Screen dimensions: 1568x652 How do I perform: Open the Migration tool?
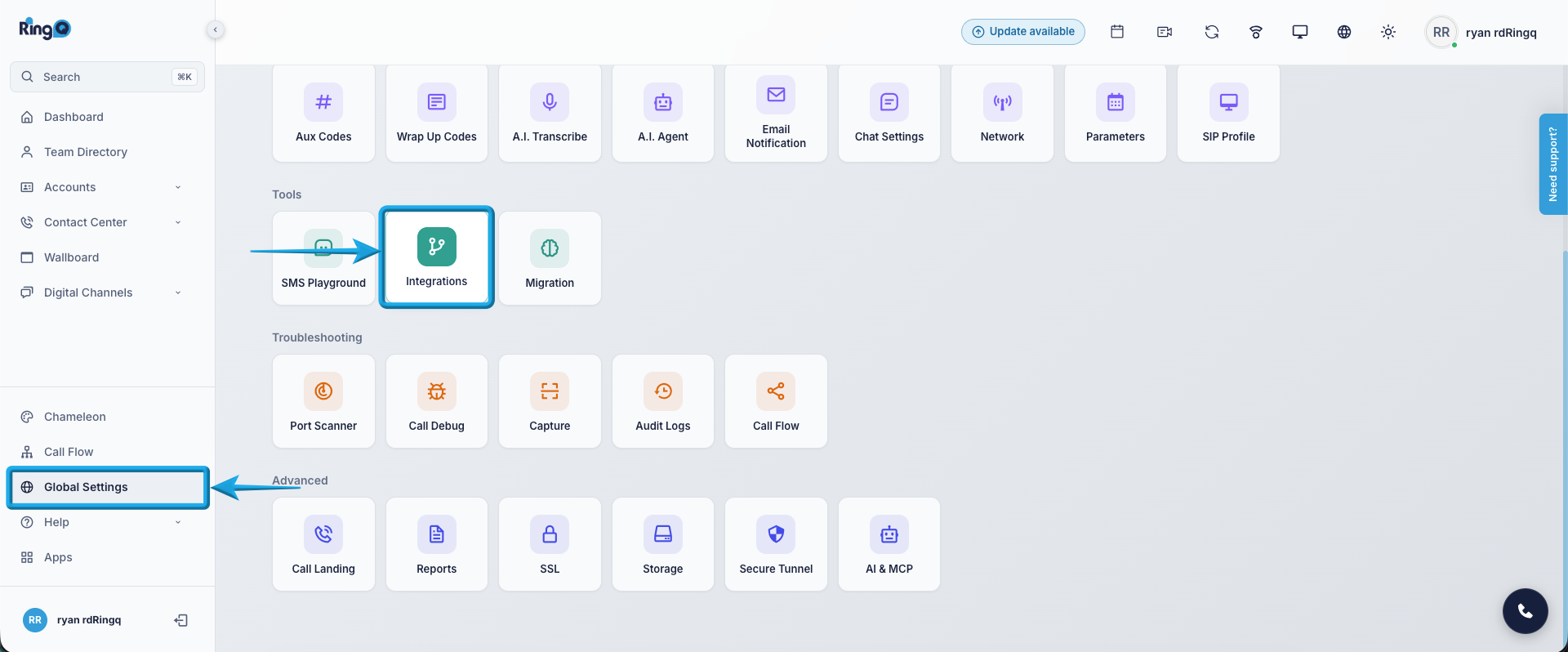pos(550,258)
